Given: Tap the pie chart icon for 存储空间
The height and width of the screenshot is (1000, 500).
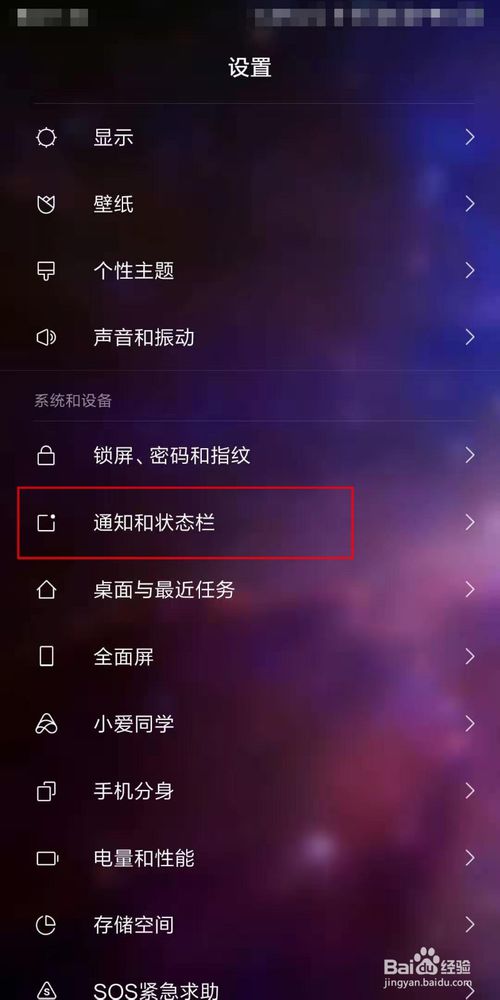Looking at the screenshot, I should point(47,925).
